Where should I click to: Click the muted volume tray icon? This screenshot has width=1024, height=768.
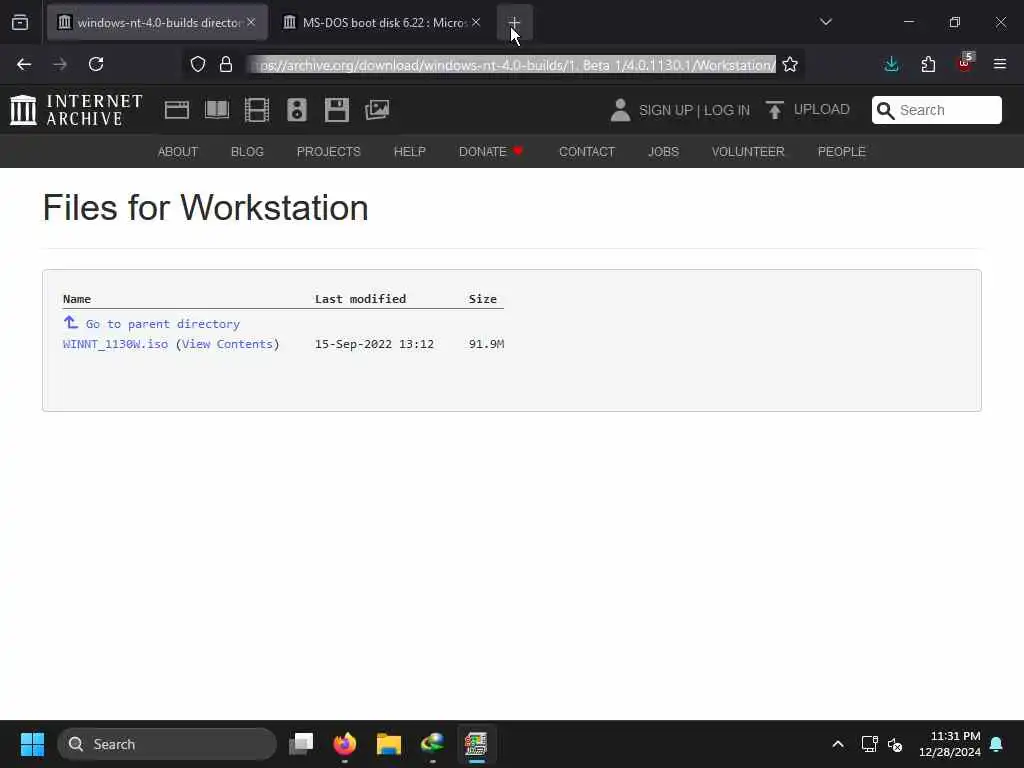coord(895,744)
